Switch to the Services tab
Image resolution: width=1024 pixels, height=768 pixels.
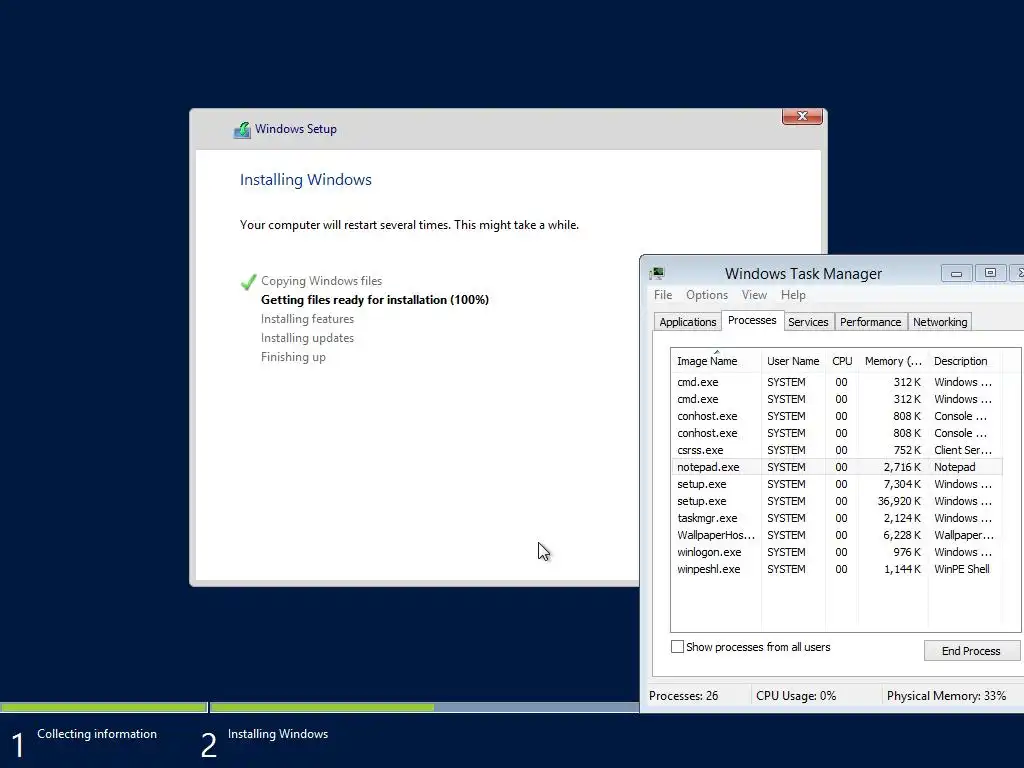point(808,322)
